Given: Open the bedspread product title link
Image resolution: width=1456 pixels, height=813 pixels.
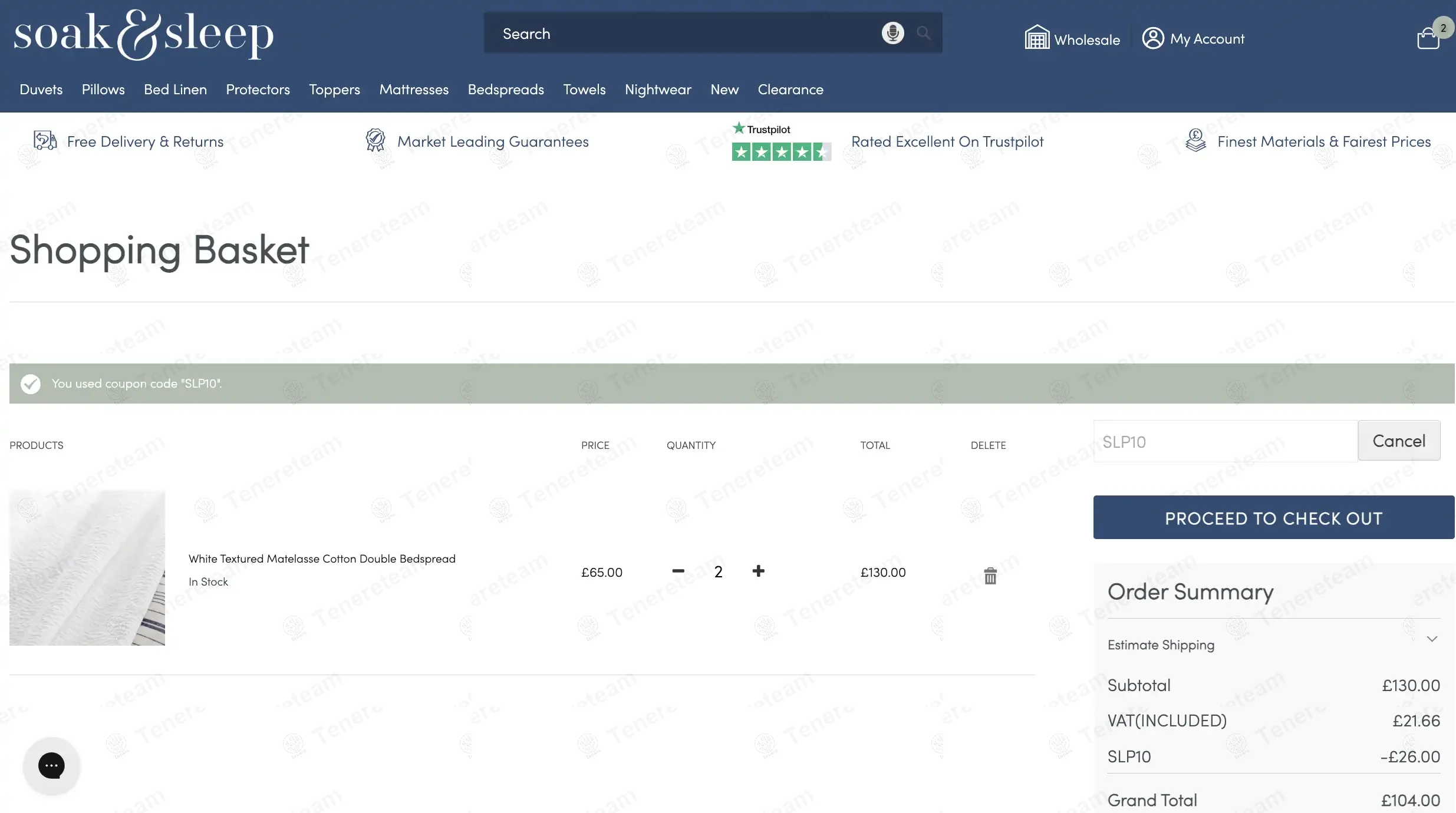Looking at the screenshot, I should (322, 558).
